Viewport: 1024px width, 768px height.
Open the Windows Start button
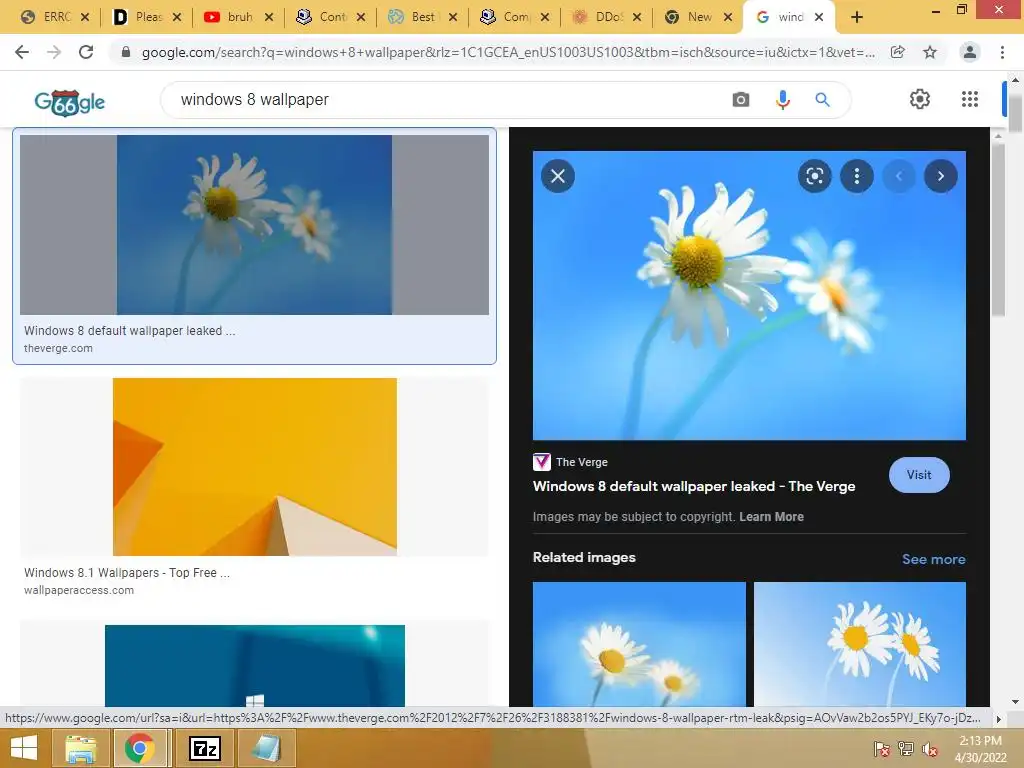(x=24, y=748)
